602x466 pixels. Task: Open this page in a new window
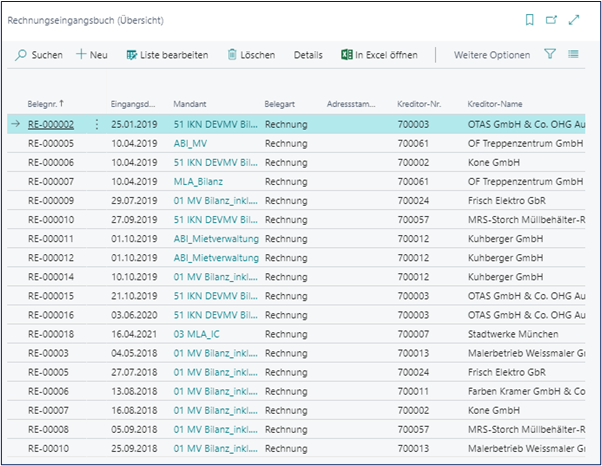(551, 20)
